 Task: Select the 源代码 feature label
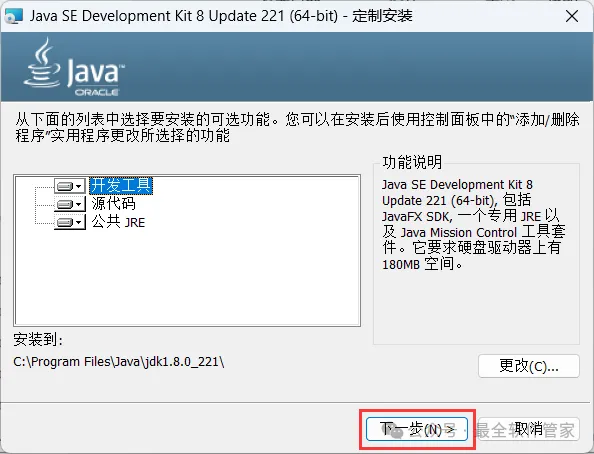113,204
